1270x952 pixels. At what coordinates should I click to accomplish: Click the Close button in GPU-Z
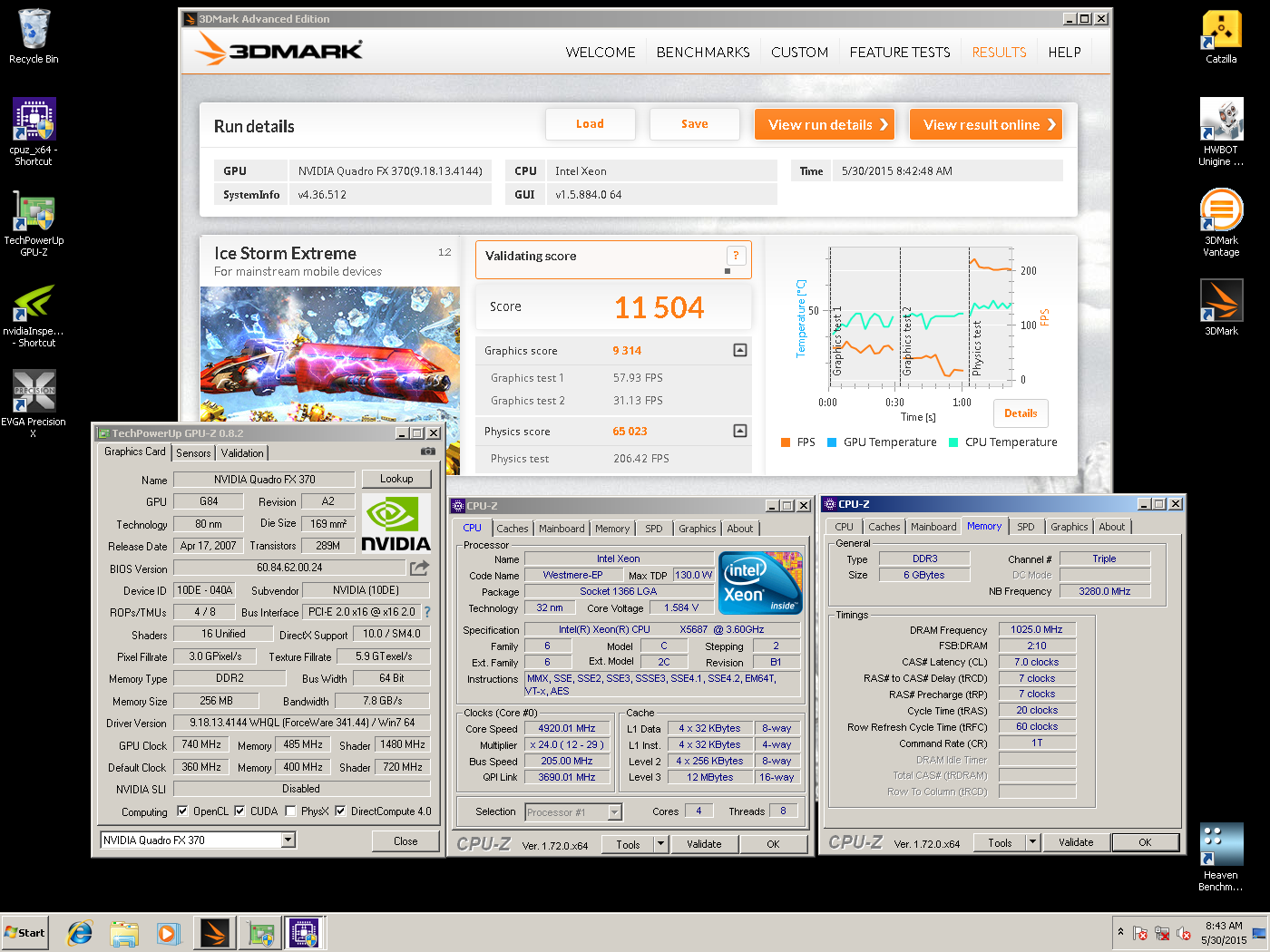click(405, 841)
